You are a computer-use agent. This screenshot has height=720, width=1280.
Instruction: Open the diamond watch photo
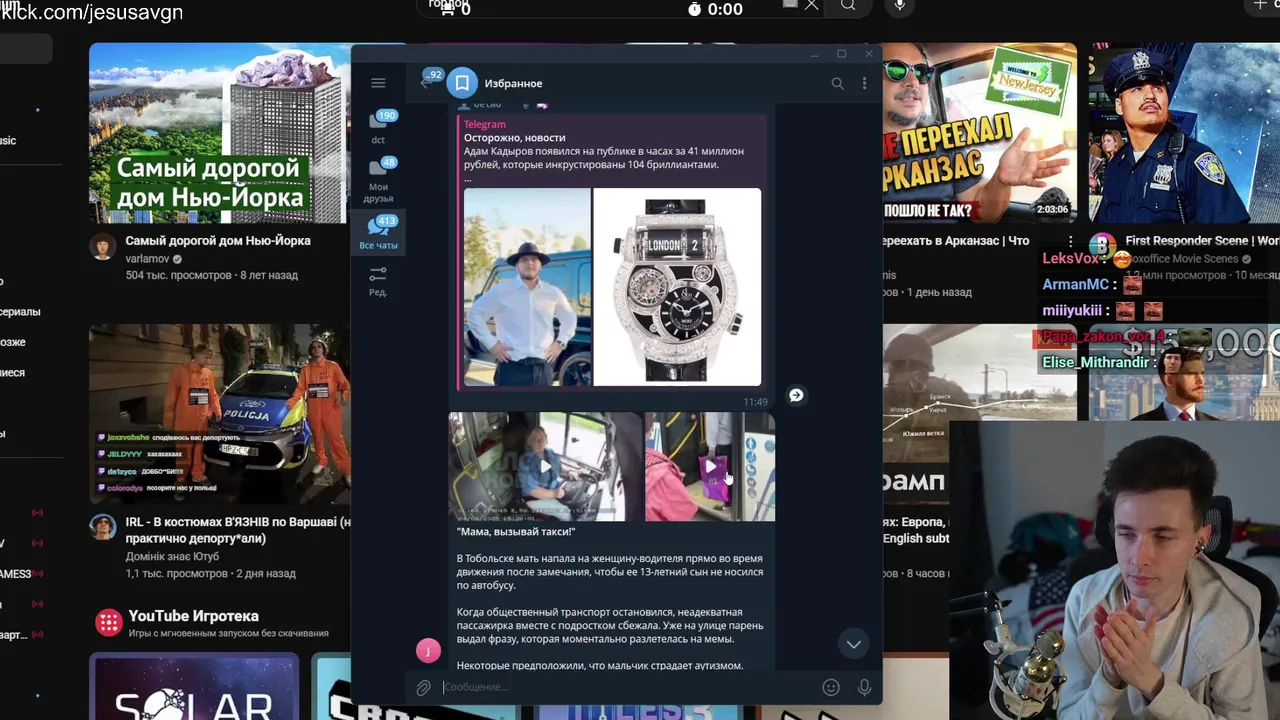click(677, 287)
